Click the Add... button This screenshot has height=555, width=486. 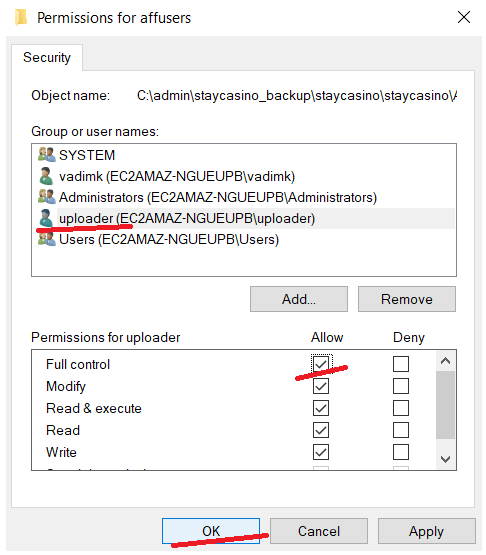click(299, 299)
